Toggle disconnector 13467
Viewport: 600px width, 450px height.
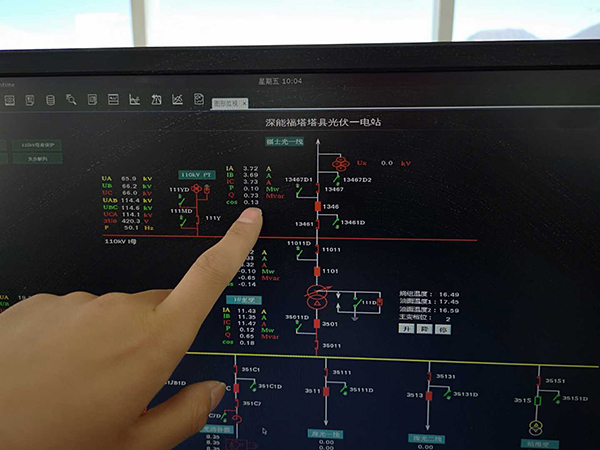pyautogui.click(x=318, y=188)
